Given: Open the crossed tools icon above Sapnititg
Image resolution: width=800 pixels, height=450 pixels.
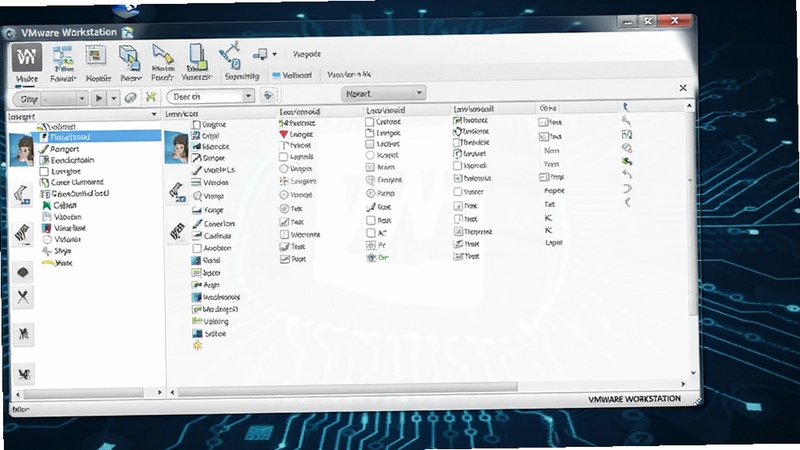Looking at the screenshot, I should (230, 55).
